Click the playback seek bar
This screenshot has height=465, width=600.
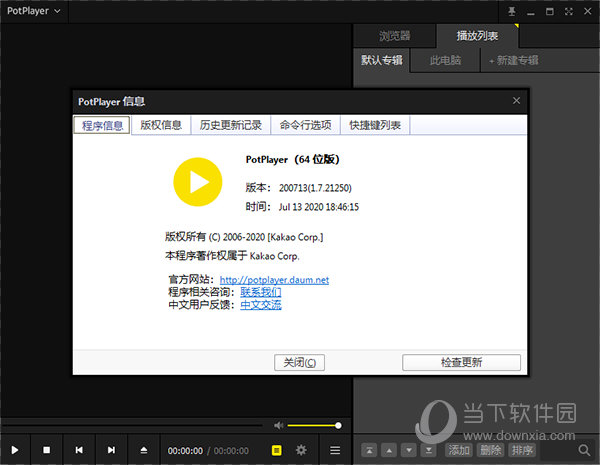pyautogui.click(x=132, y=425)
